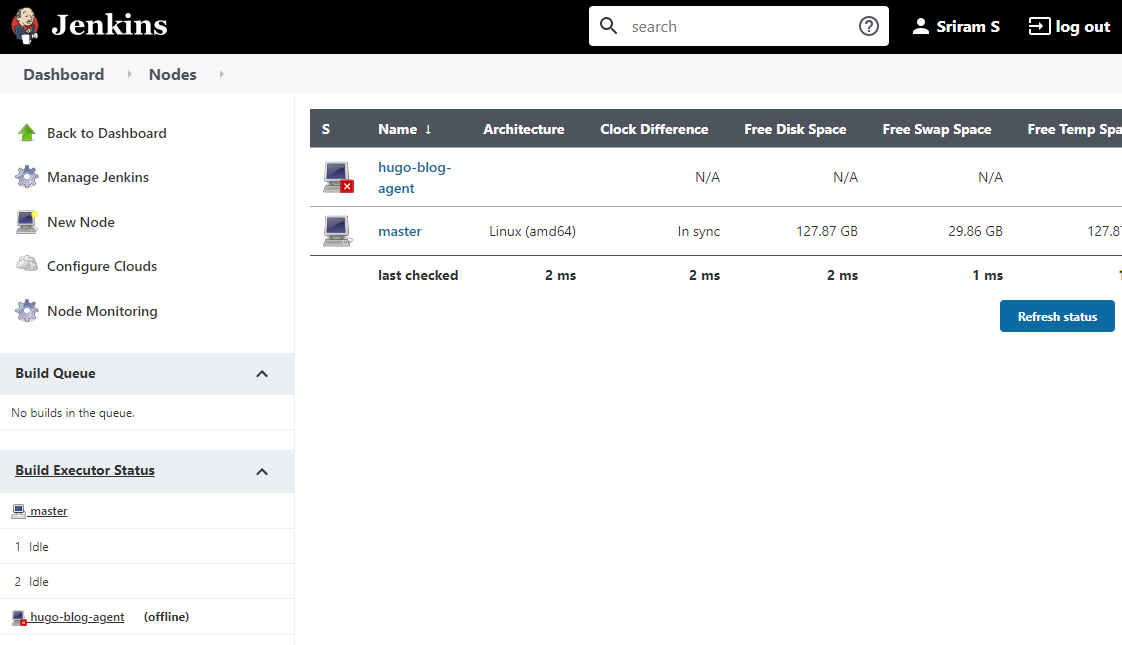Sort table by the S status column
This screenshot has height=645, width=1122.
326,129
